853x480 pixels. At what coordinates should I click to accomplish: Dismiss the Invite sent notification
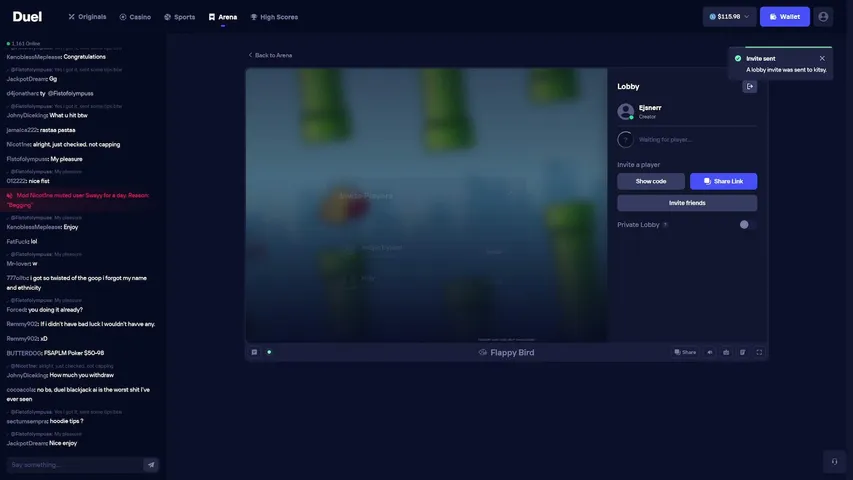(x=822, y=58)
